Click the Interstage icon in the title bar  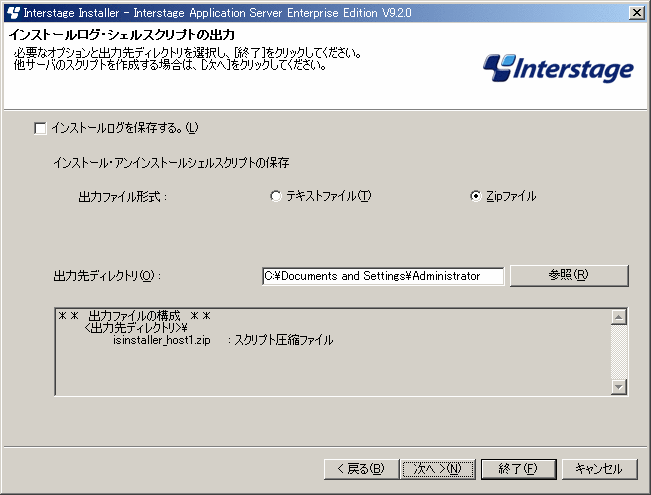click(x=13, y=13)
